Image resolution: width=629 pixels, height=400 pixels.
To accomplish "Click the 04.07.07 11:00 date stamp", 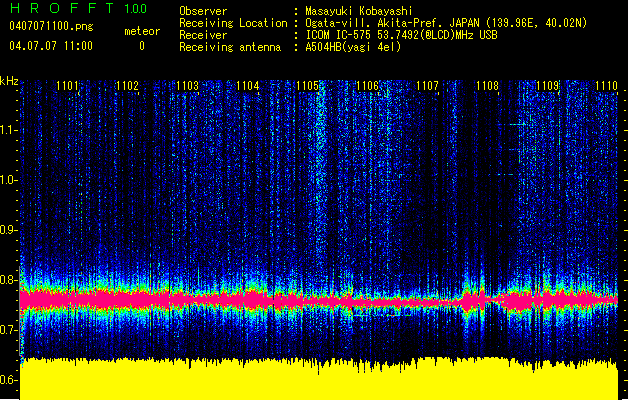I will tap(51, 46).
